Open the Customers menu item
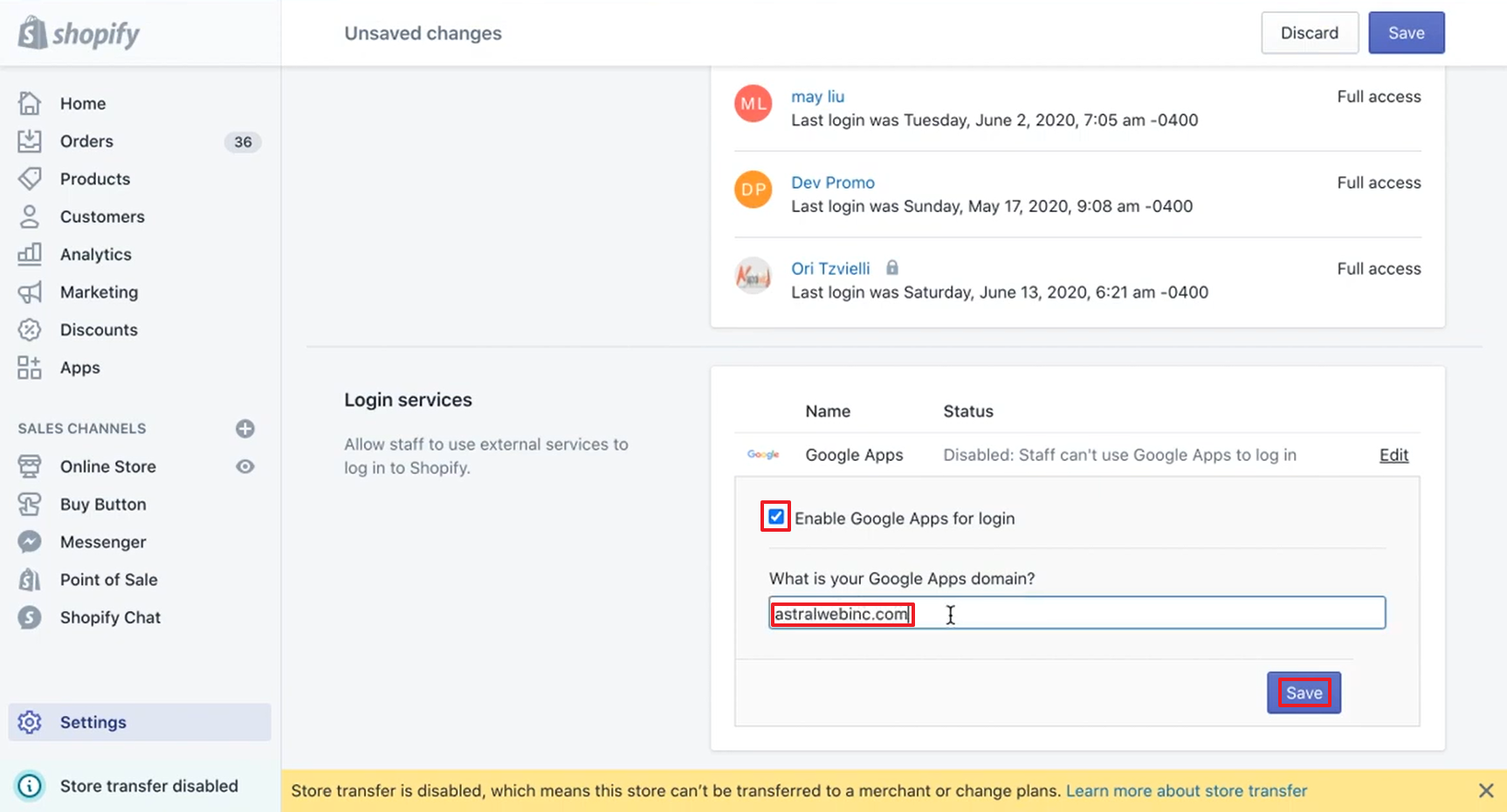This screenshot has width=1507, height=812. [102, 217]
